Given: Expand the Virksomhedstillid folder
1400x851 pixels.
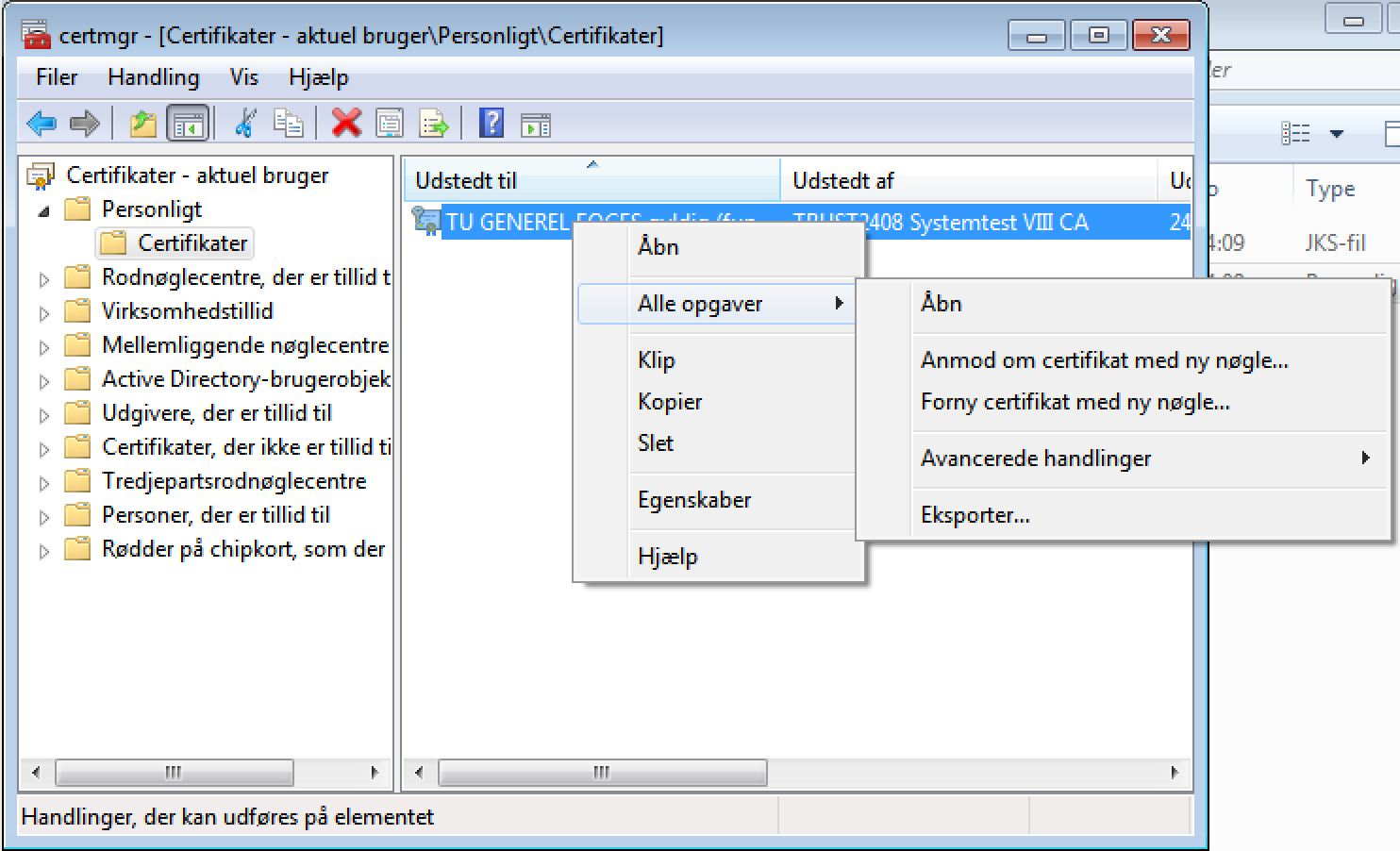Looking at the screenshot, I should pyautogui.click(x=43, y=312).
